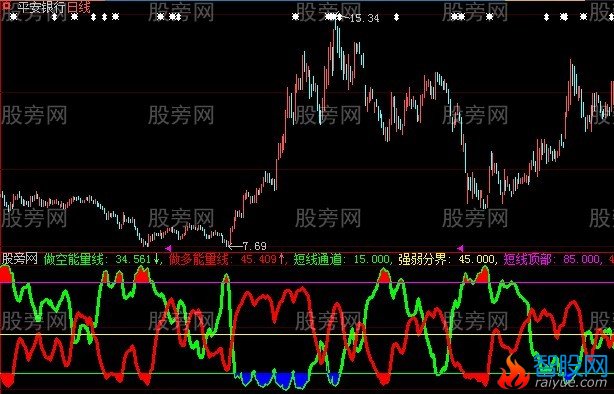Click the 7.69 low price label
The image size is (614, 394).
pyautogui.click(x=255, y=246)
